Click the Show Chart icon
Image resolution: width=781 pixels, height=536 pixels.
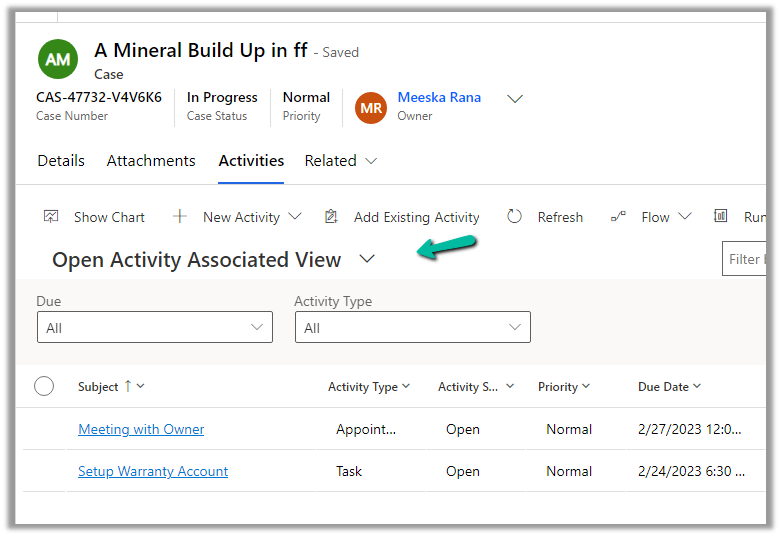[x=51, y=217]
